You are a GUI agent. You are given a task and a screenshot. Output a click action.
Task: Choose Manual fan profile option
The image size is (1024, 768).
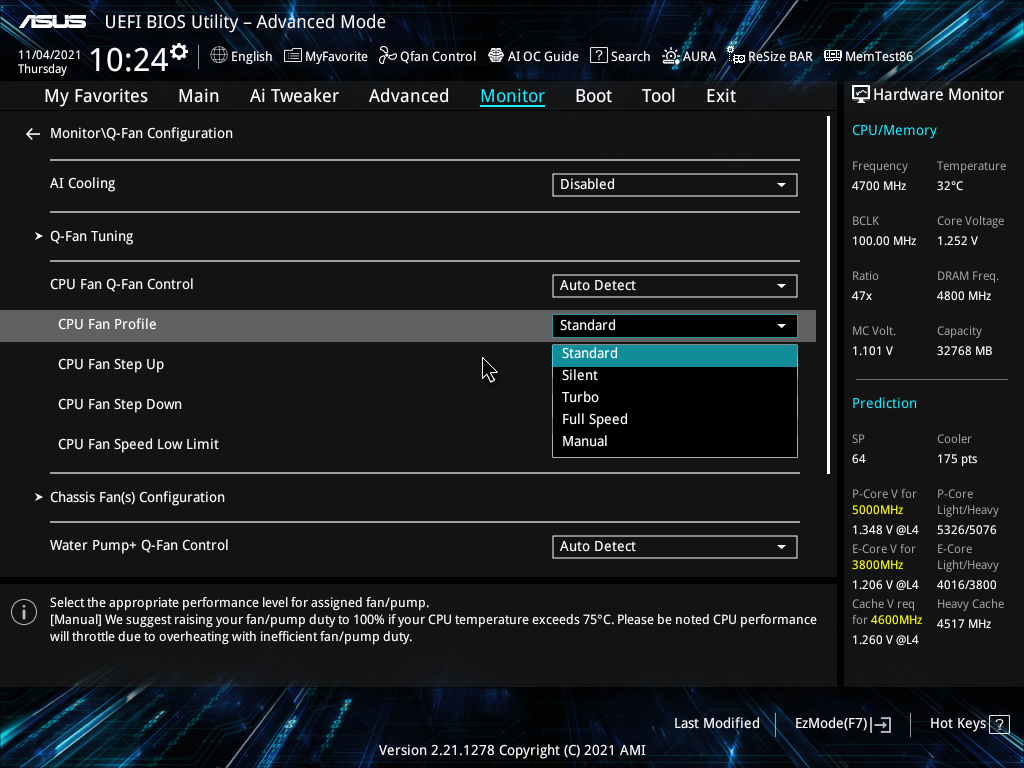pyautogui.click(x=675, y=441)
